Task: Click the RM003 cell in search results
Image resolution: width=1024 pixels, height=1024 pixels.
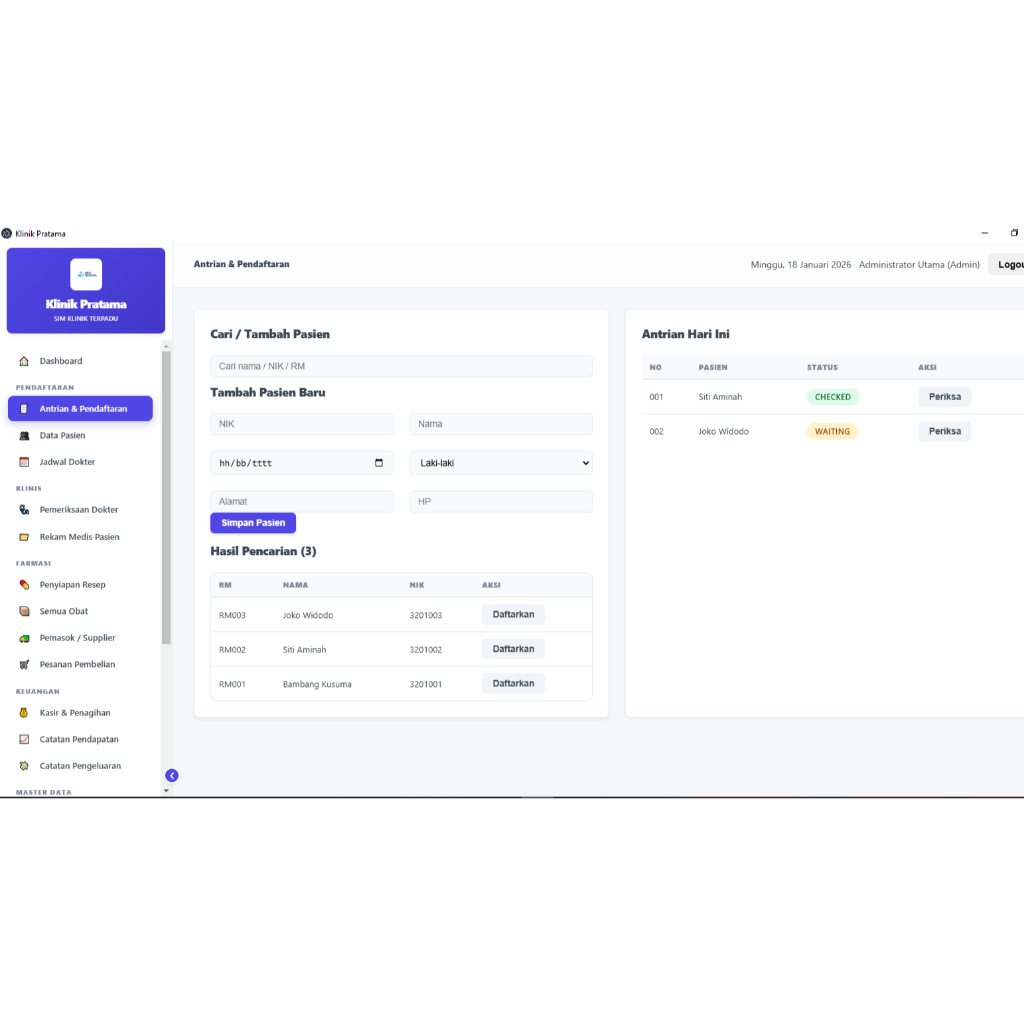Action: 232,615
